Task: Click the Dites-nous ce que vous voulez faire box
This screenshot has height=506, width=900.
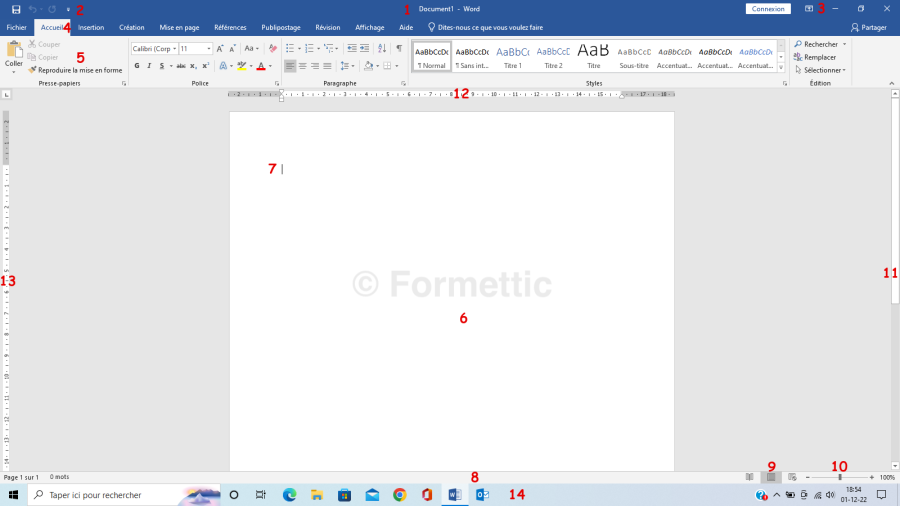Action: click(486, 27)
